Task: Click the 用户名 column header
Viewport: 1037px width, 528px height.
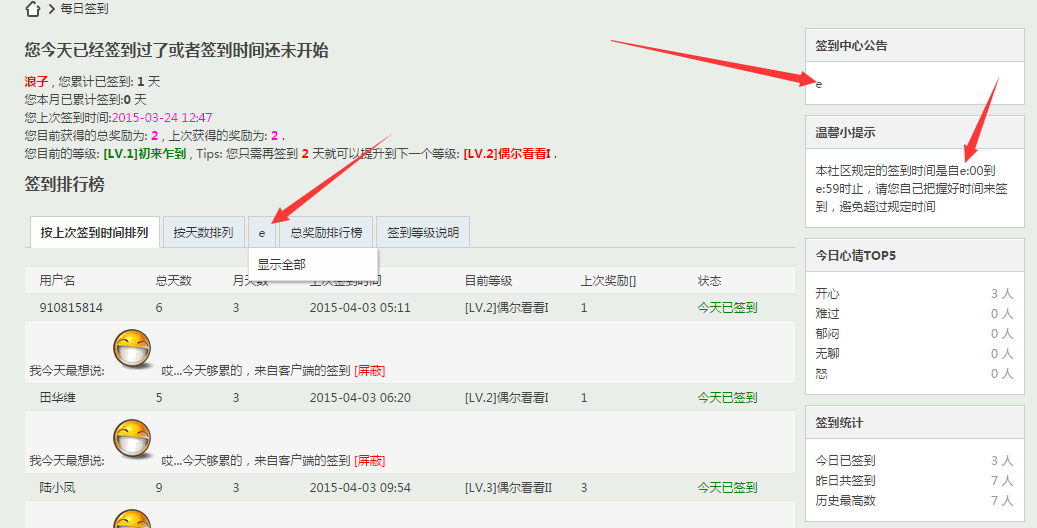Action: coord(57,281)
